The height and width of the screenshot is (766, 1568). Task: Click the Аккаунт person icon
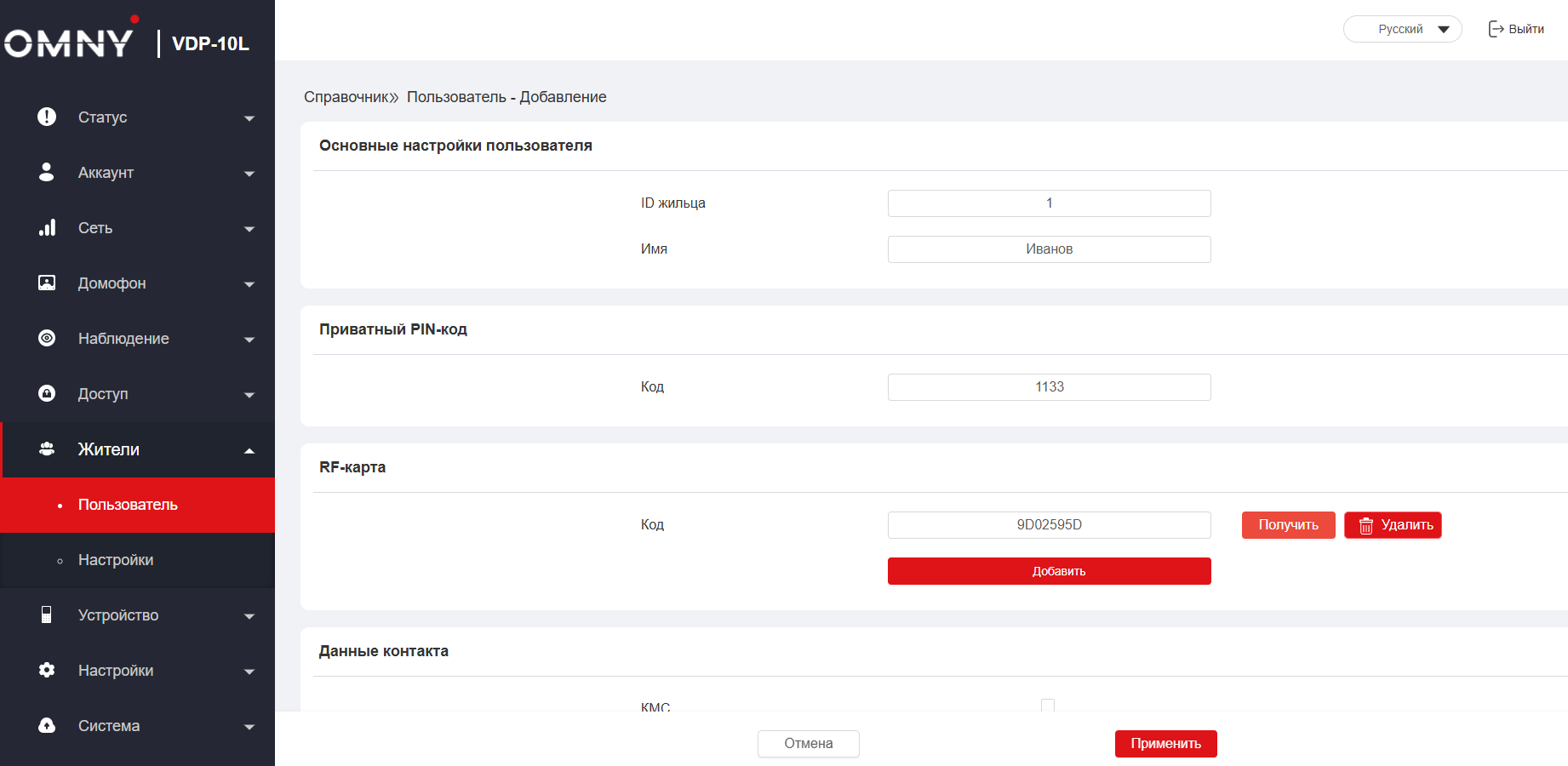pyautogui.click(x=47, y=172)
